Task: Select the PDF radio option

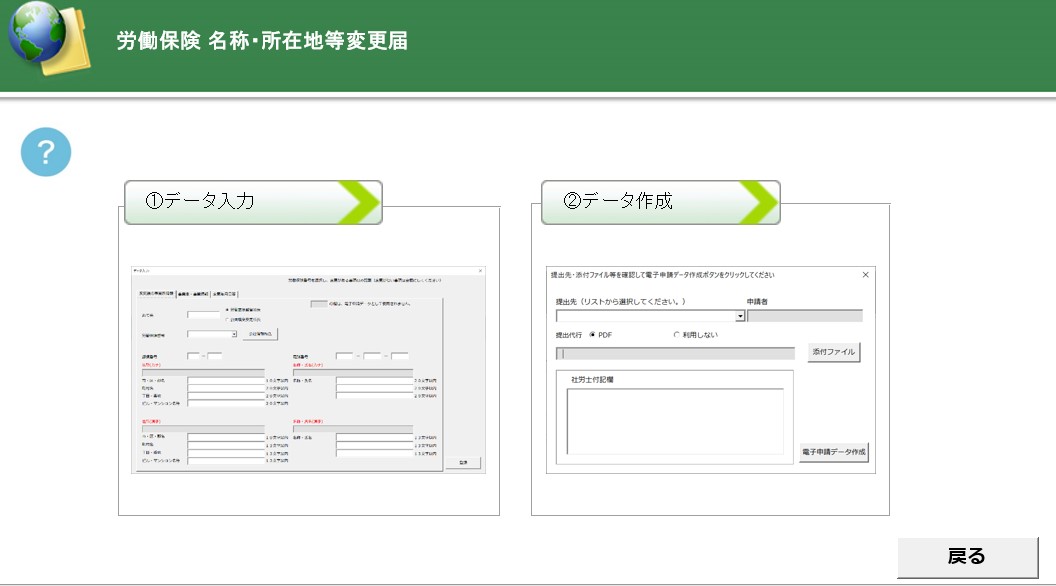Action: point(592,335)
